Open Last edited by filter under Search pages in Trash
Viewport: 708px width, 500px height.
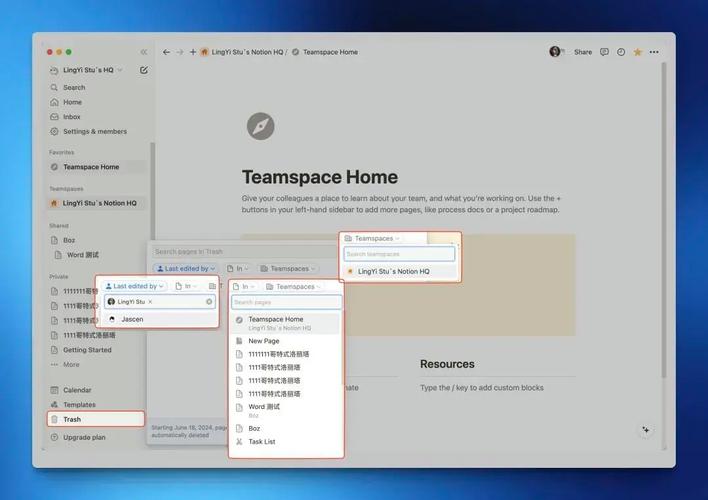coord(186,268)
